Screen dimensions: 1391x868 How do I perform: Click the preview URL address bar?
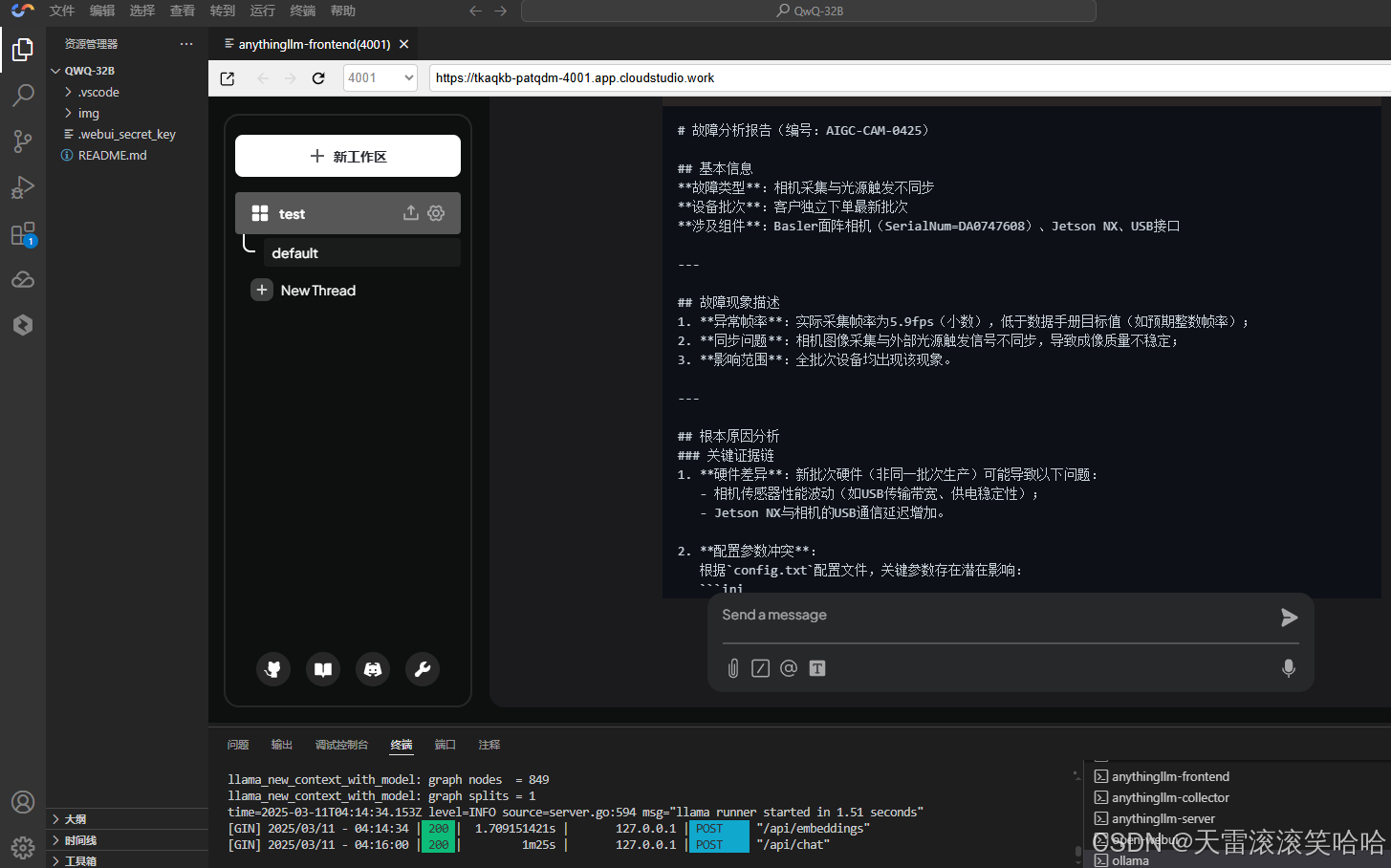click(908, 78)
